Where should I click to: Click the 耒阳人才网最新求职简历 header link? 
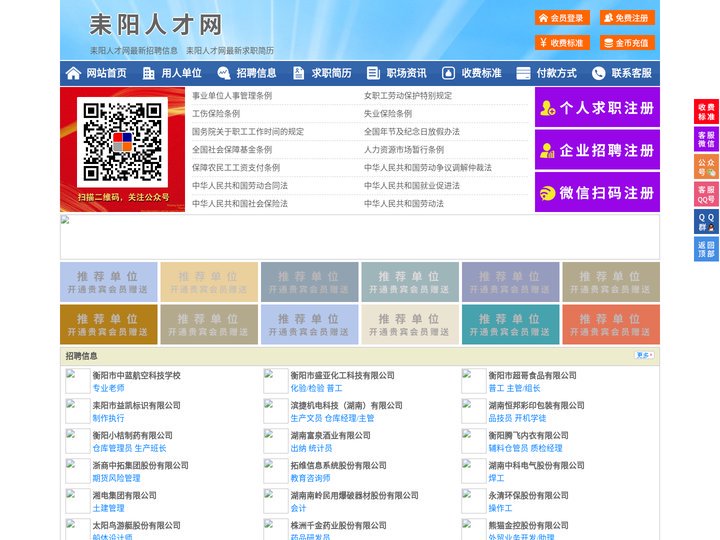click(230, 51)
